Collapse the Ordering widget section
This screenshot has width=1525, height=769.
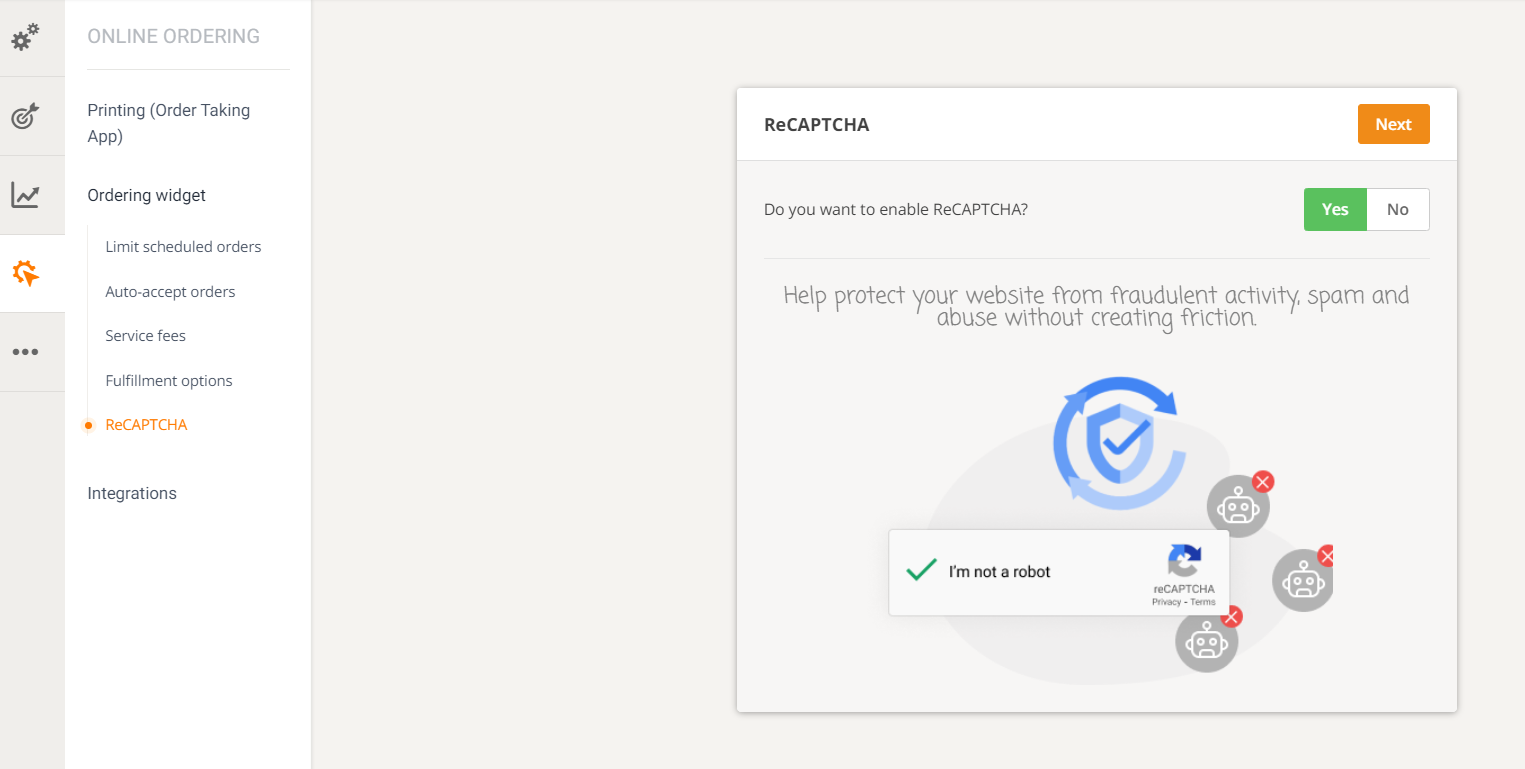[x=147, y=195]
